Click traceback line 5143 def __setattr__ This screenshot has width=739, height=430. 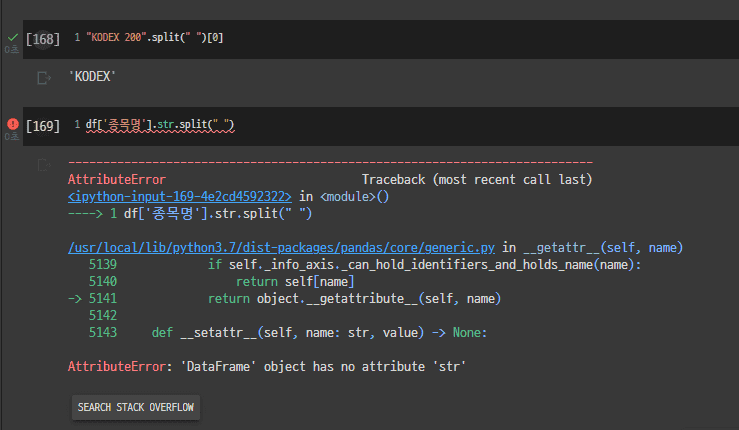(288, 332)
